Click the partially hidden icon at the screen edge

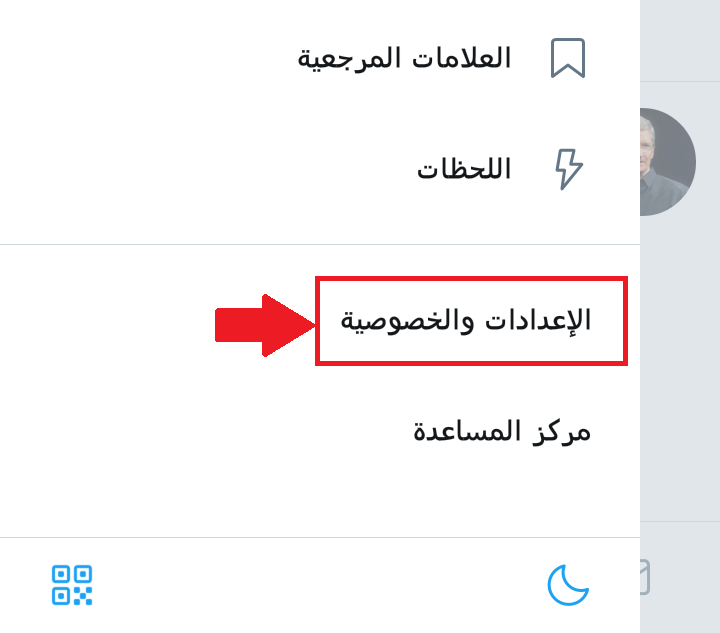tap(645, 577)
